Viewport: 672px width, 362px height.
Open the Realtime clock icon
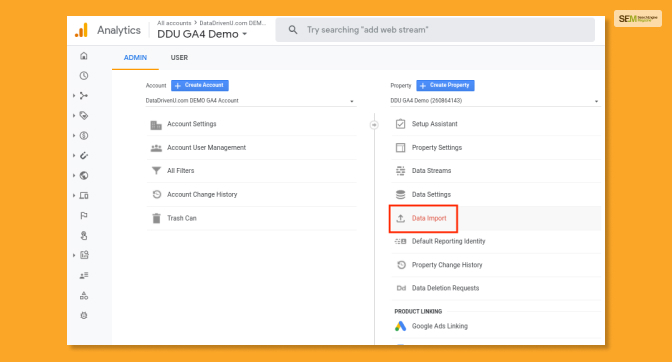84,76
